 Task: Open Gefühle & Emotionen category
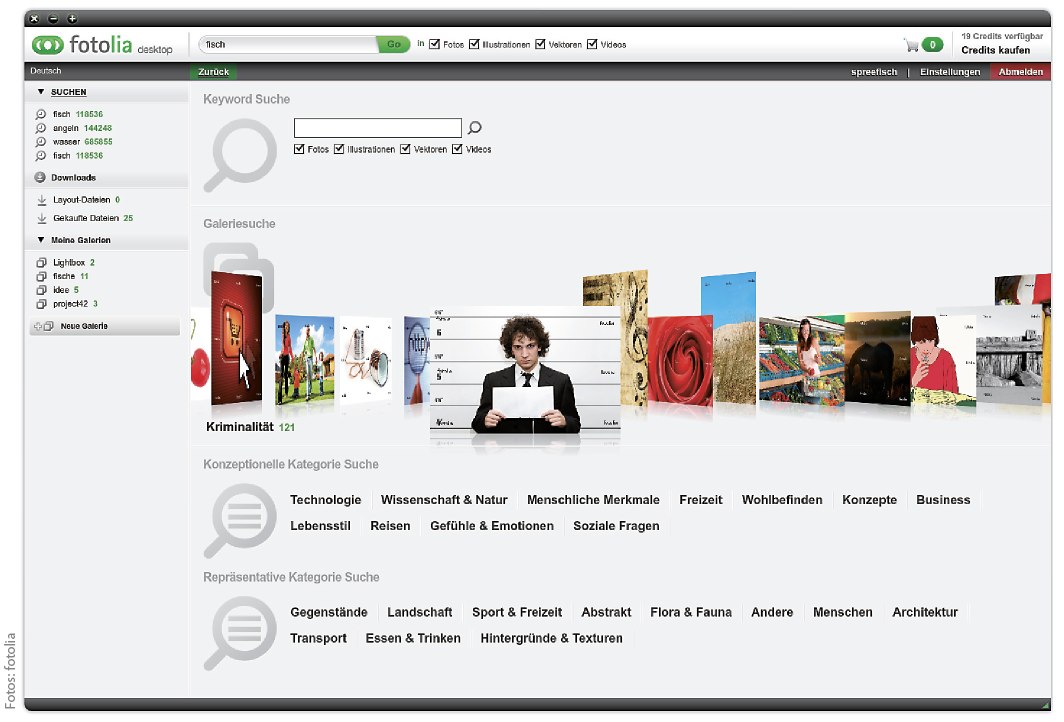(x=492, y=526)
